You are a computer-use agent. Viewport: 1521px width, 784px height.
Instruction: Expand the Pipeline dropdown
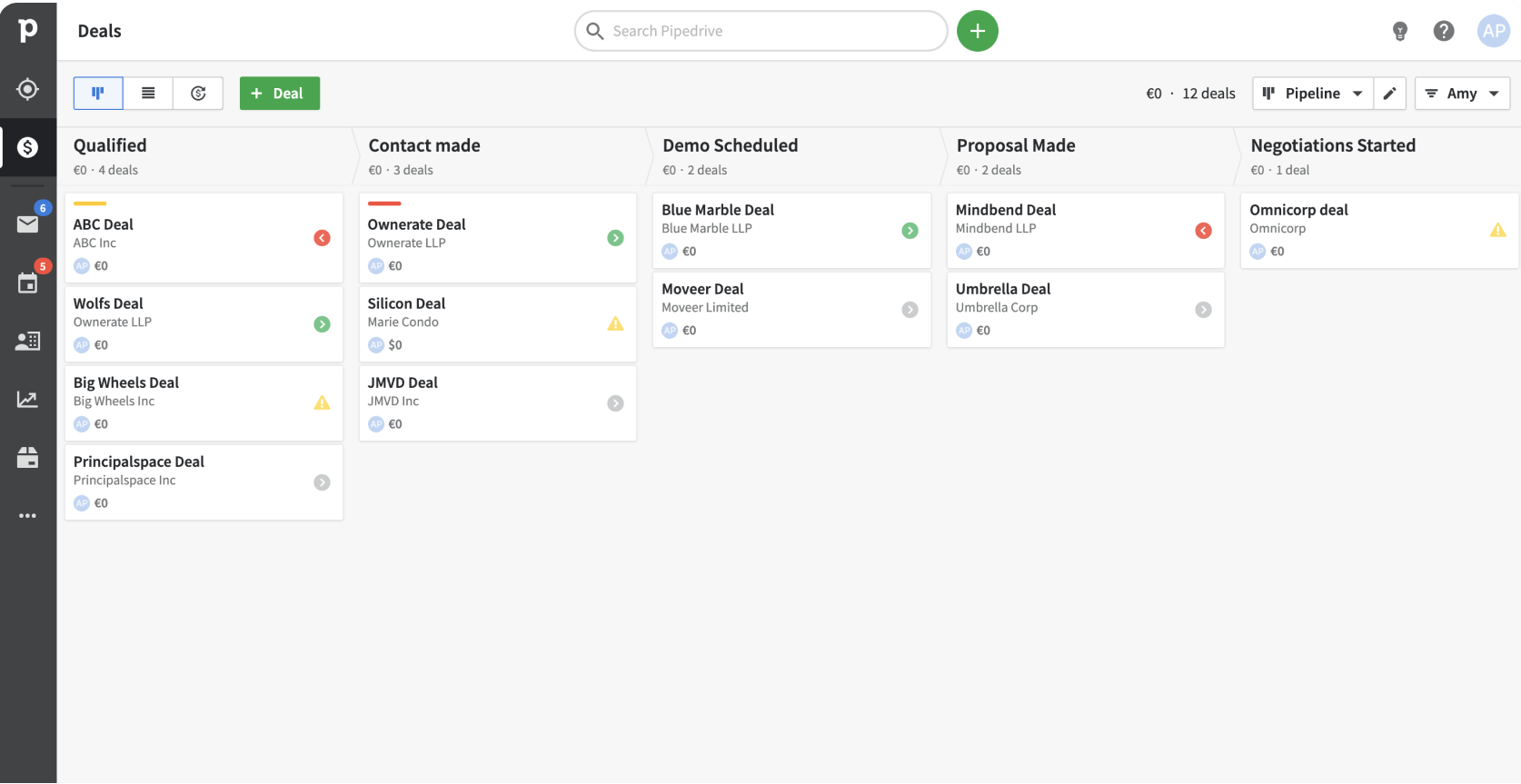[1312, 94]
